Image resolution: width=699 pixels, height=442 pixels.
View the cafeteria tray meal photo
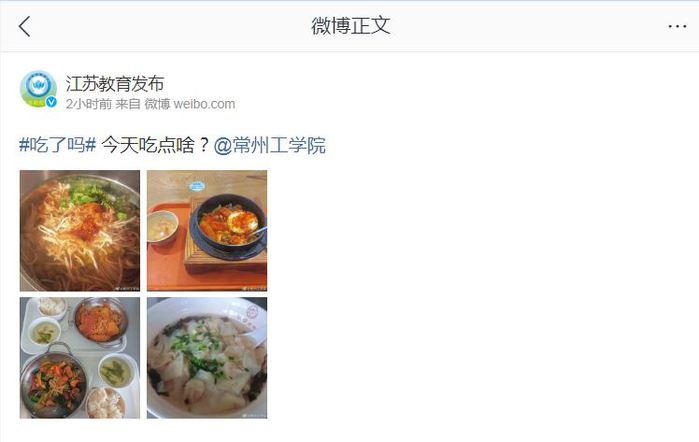coord(80,358)
